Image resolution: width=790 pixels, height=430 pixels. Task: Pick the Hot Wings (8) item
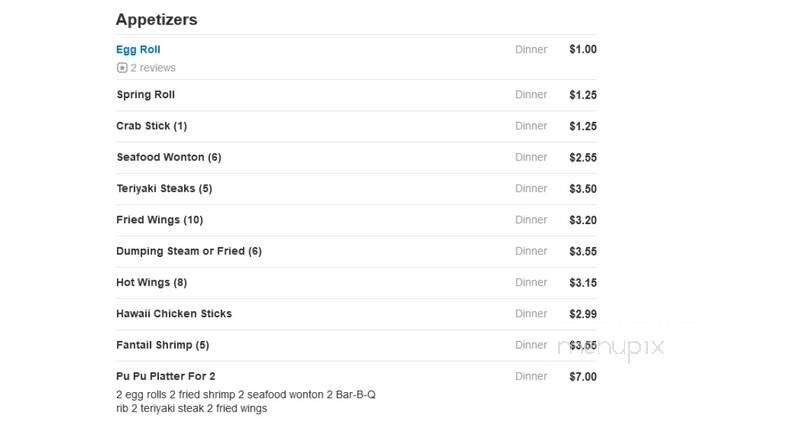(x=152, y=282)
